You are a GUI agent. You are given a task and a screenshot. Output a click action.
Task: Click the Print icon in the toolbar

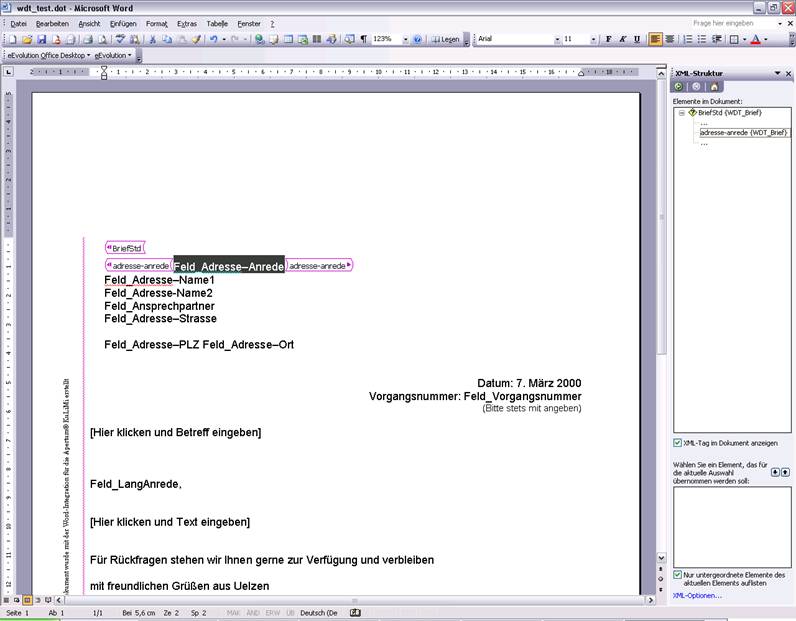[88, 39]
